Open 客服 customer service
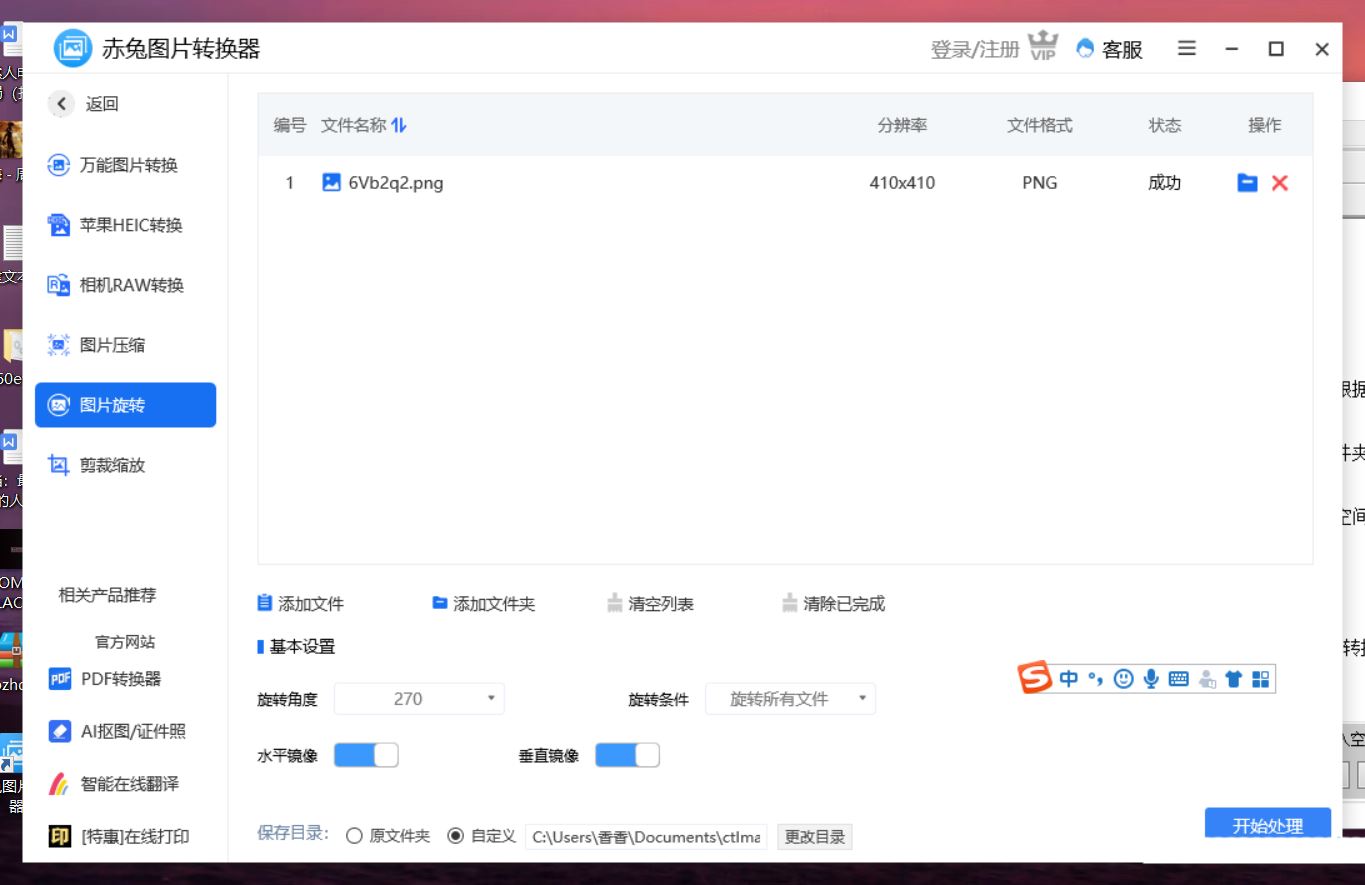This screenshot has height=885, width=1365. (1110, 49)
